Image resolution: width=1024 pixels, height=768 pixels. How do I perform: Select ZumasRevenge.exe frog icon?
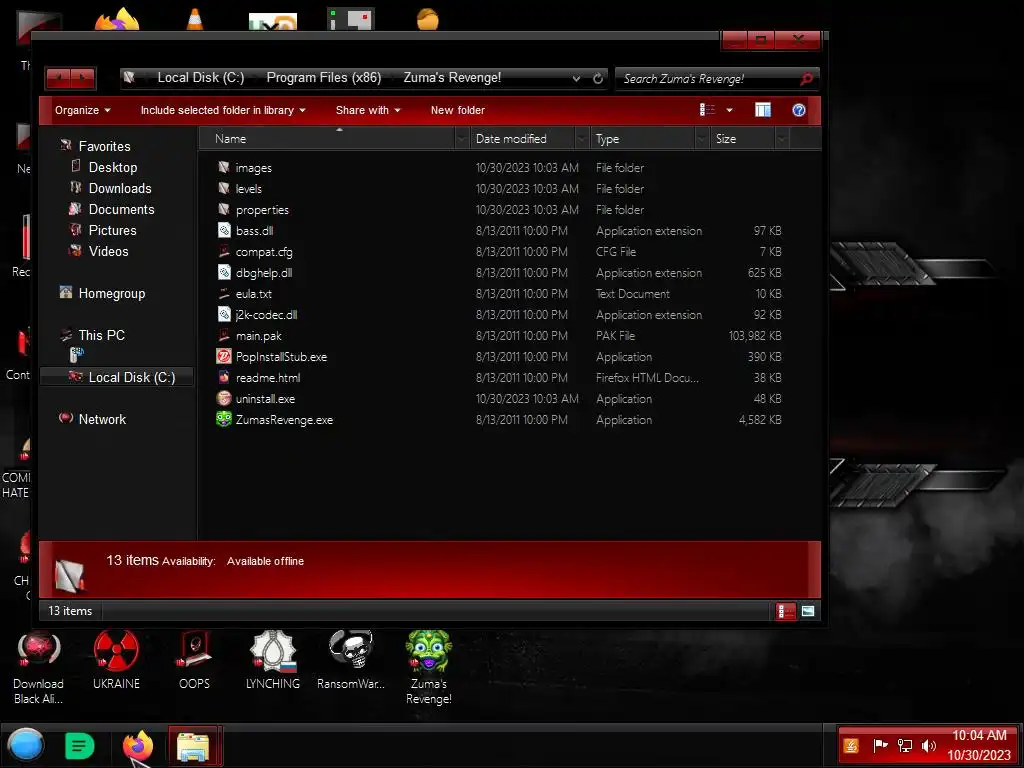[224, 419]
